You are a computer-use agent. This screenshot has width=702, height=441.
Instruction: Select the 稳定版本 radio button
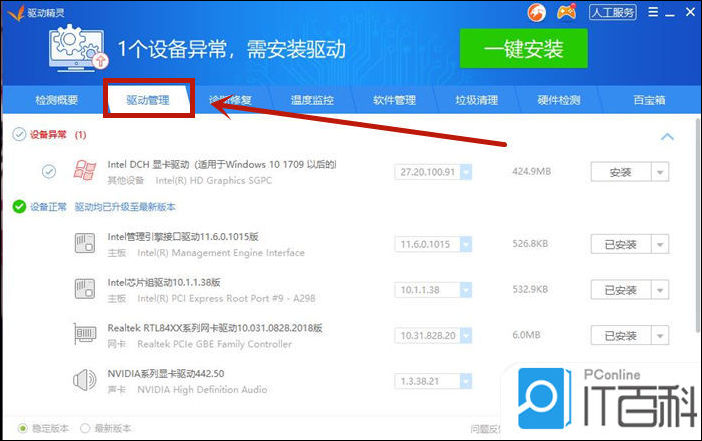pyautogui.click(x=22, y=428)
